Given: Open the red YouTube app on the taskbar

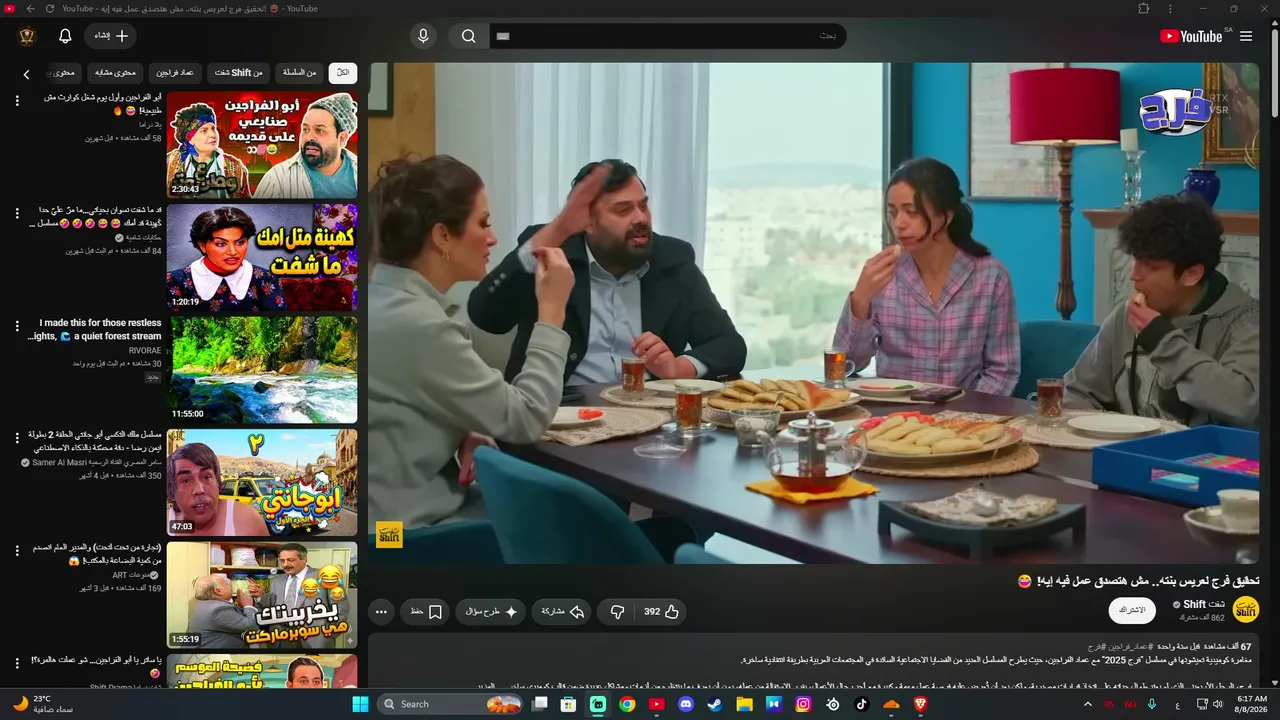Looking at the screenshot, I should pyautogui.click(x=656, y=704).
